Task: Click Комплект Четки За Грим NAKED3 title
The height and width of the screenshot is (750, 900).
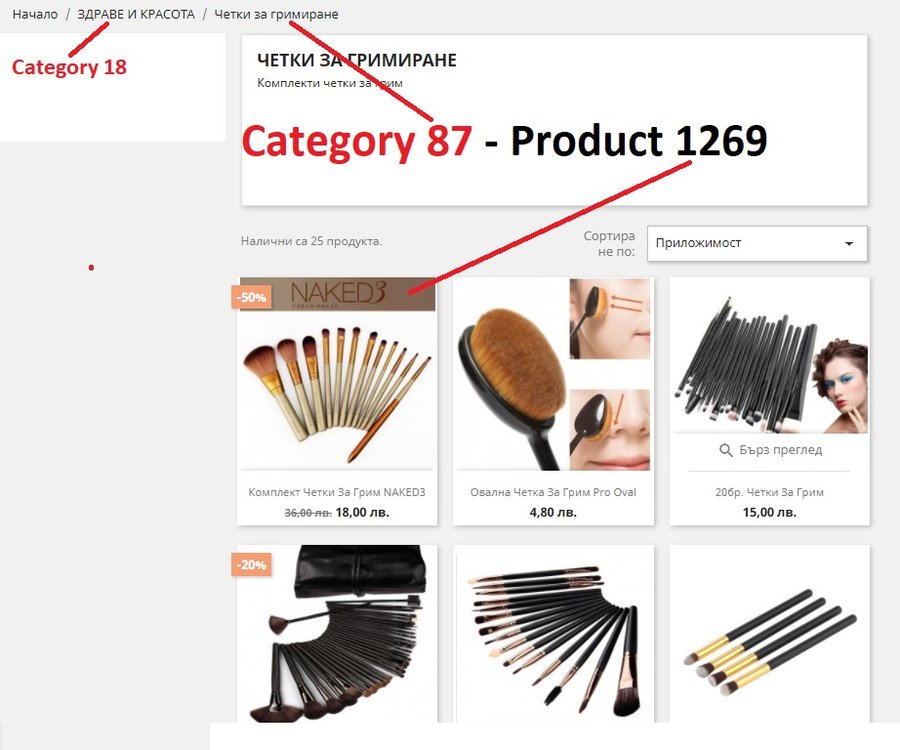Action: [337, 492]
